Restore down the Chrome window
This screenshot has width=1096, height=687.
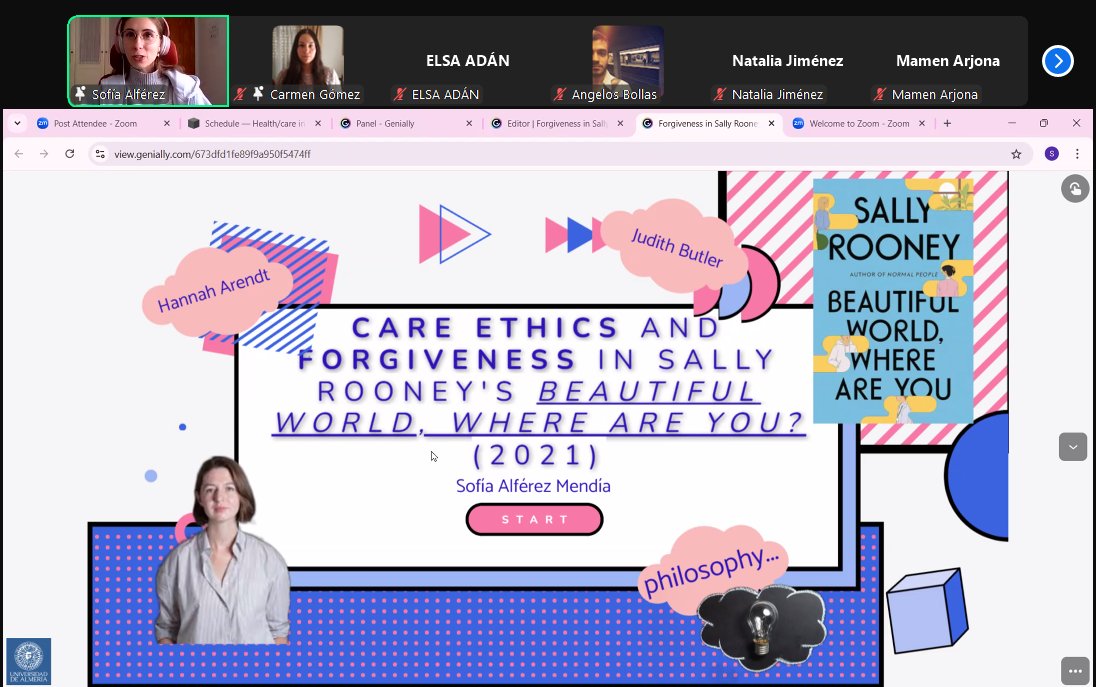click(1044, 123)
